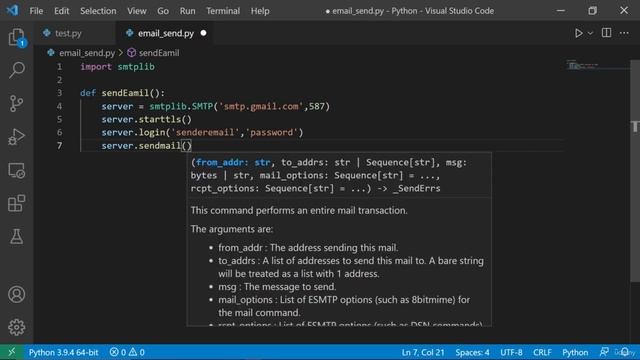Open the Manage gear settings
The width and height of the screenshot is (640, 360).
(x=16, y=327)
